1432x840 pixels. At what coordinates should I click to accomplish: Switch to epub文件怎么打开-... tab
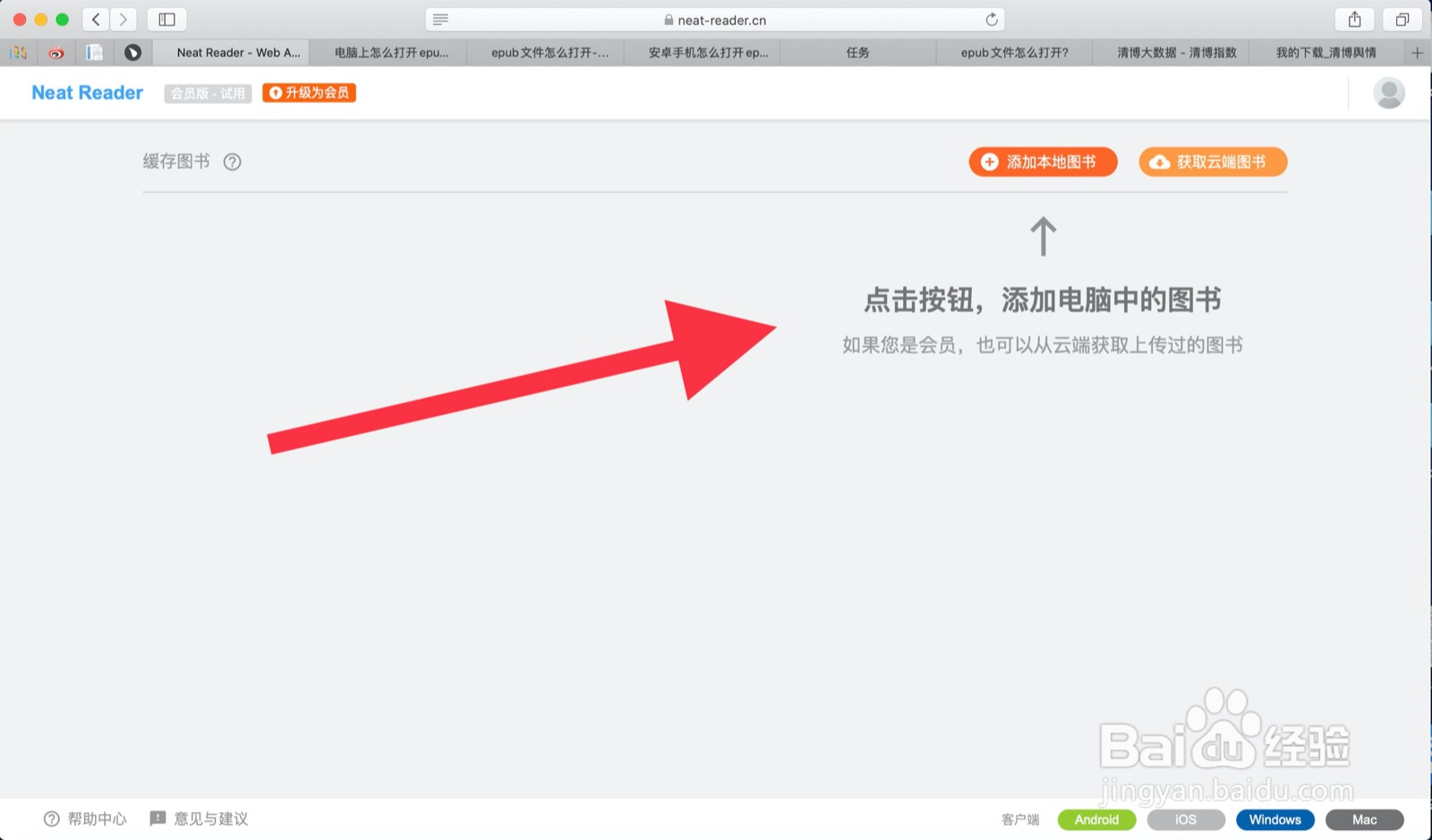click(x=545, y=53)
